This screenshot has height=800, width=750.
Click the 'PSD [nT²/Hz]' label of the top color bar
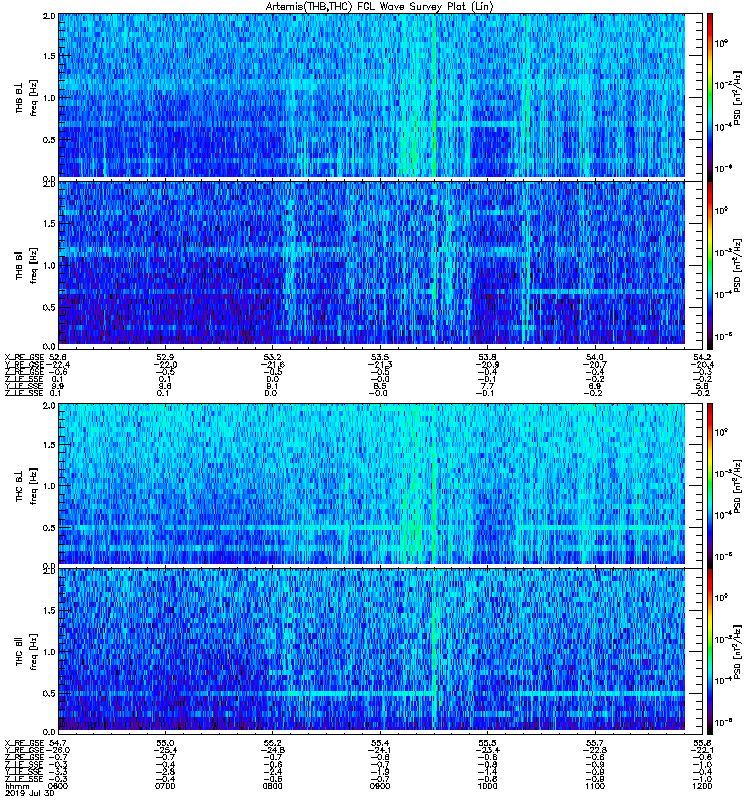tap(737, 97)
